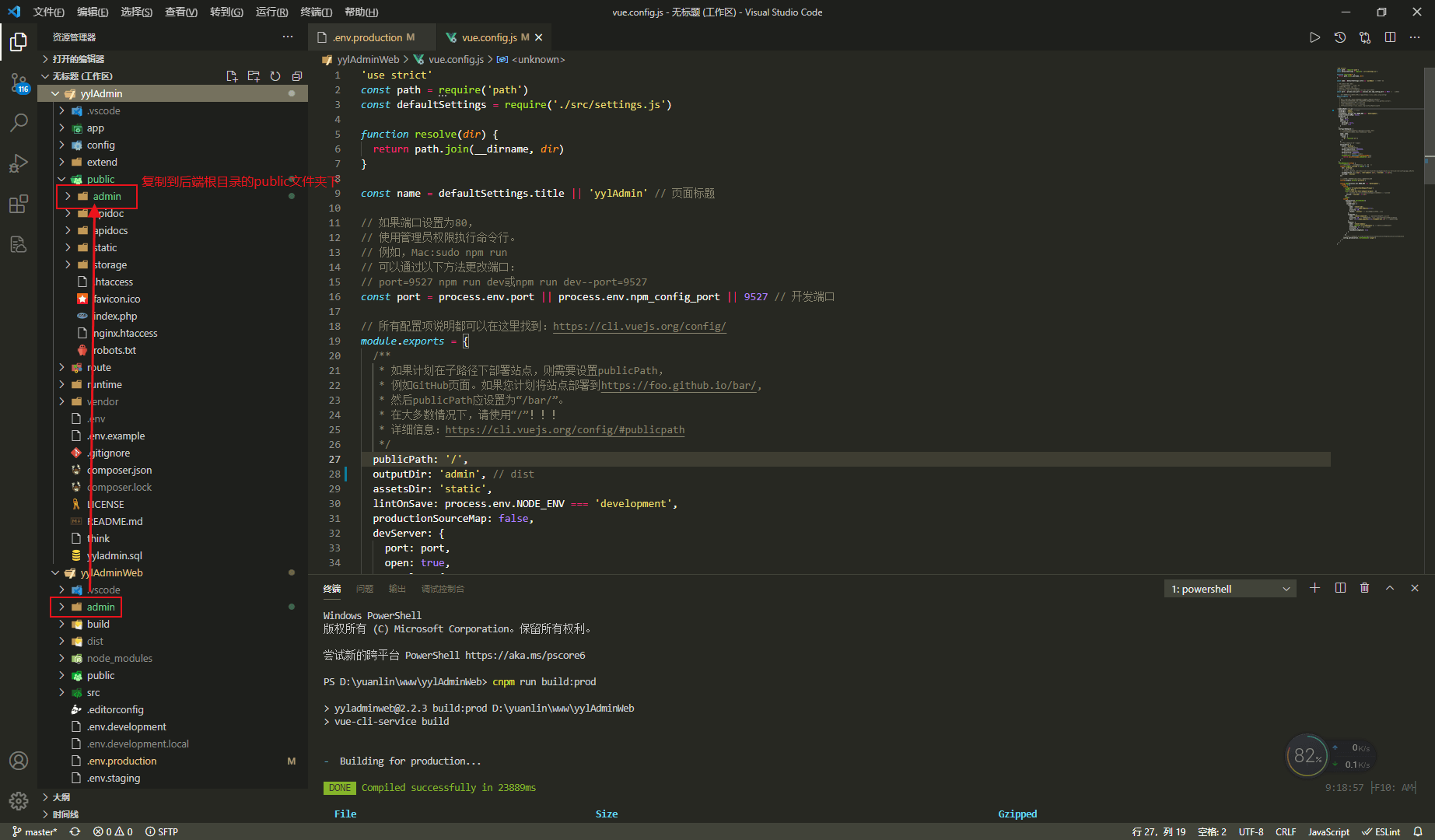The height and width of the screenshot is (840, 1435).
Task: Change UTF-8 encoding in status bar
Action: coord(1251,831)
